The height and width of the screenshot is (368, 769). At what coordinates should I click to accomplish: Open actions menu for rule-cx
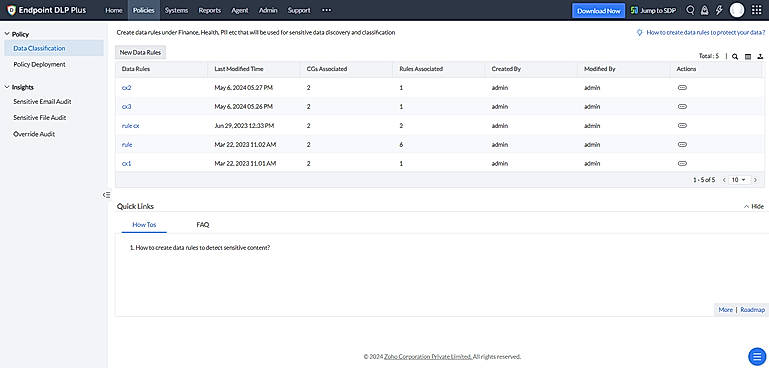click(682, 126)
